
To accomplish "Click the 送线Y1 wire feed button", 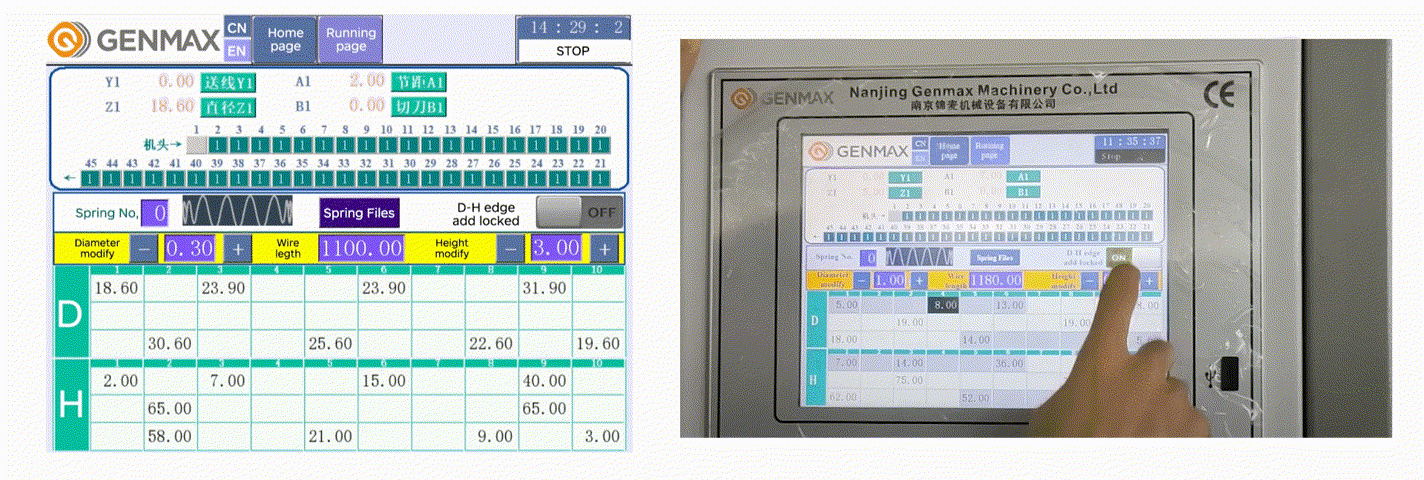I will [229, 82].
